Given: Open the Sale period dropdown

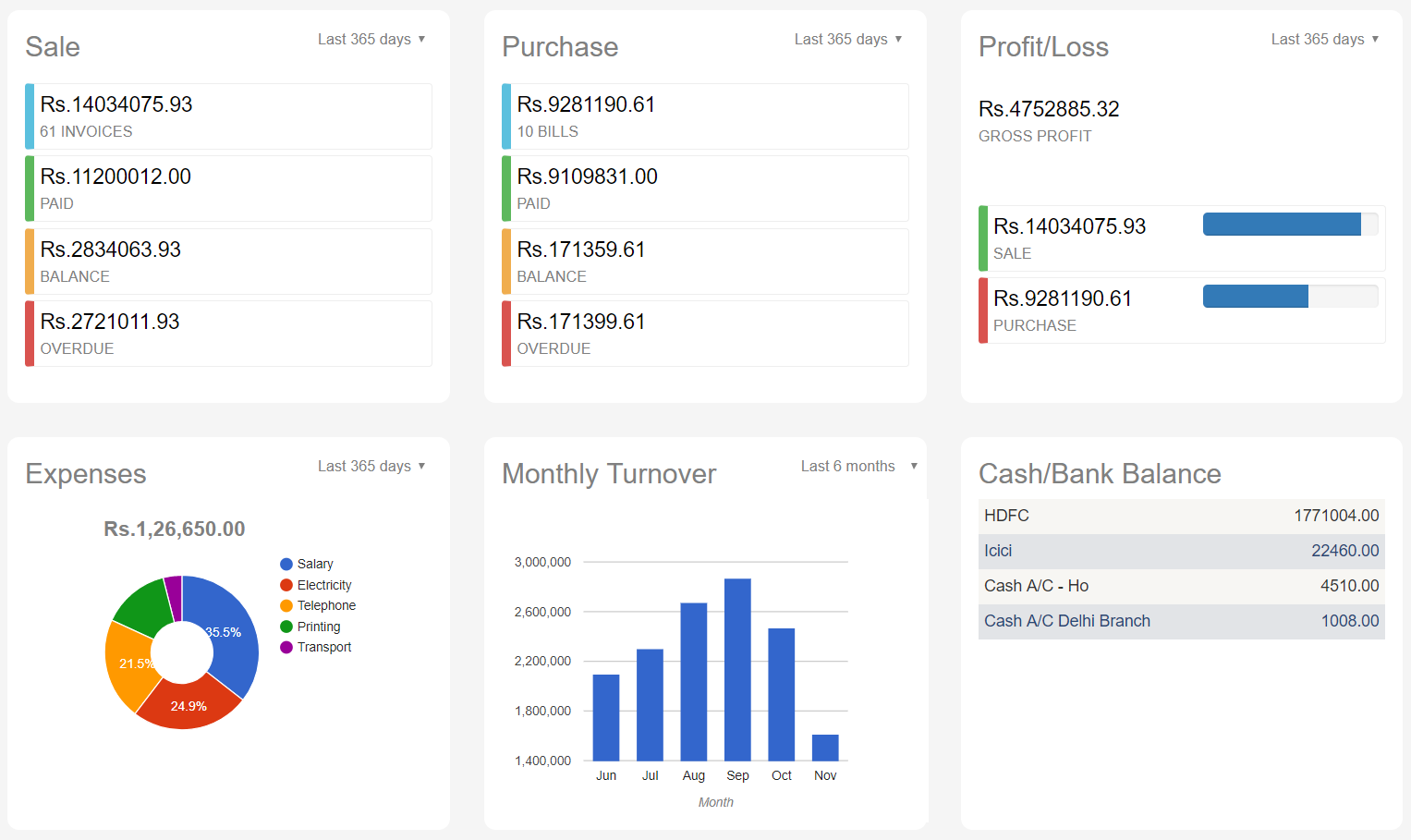Looking at the screenshot, I should pos(371,40).
